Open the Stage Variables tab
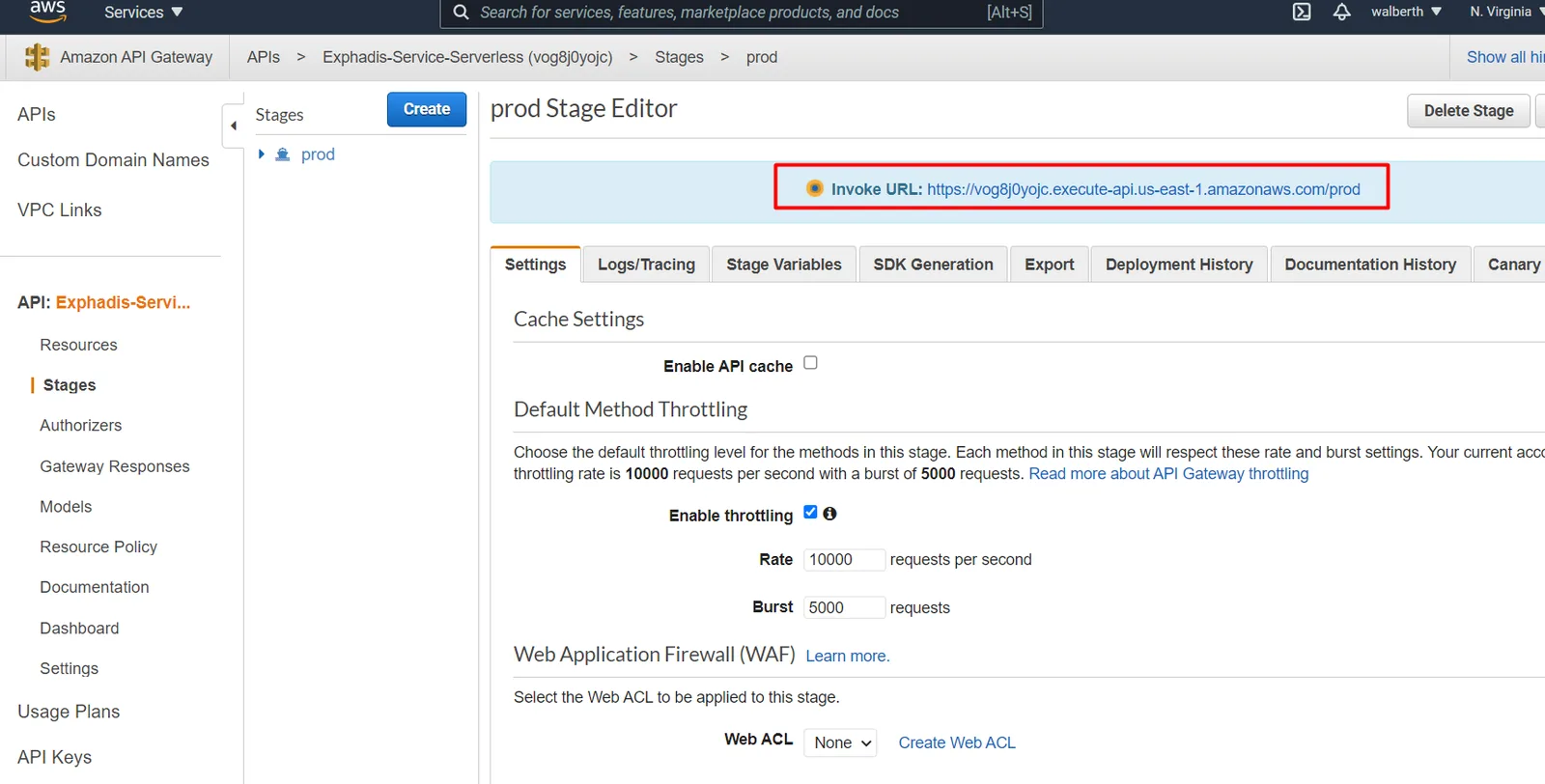This screenshot has height=784, width=1545. pos(784,265)
